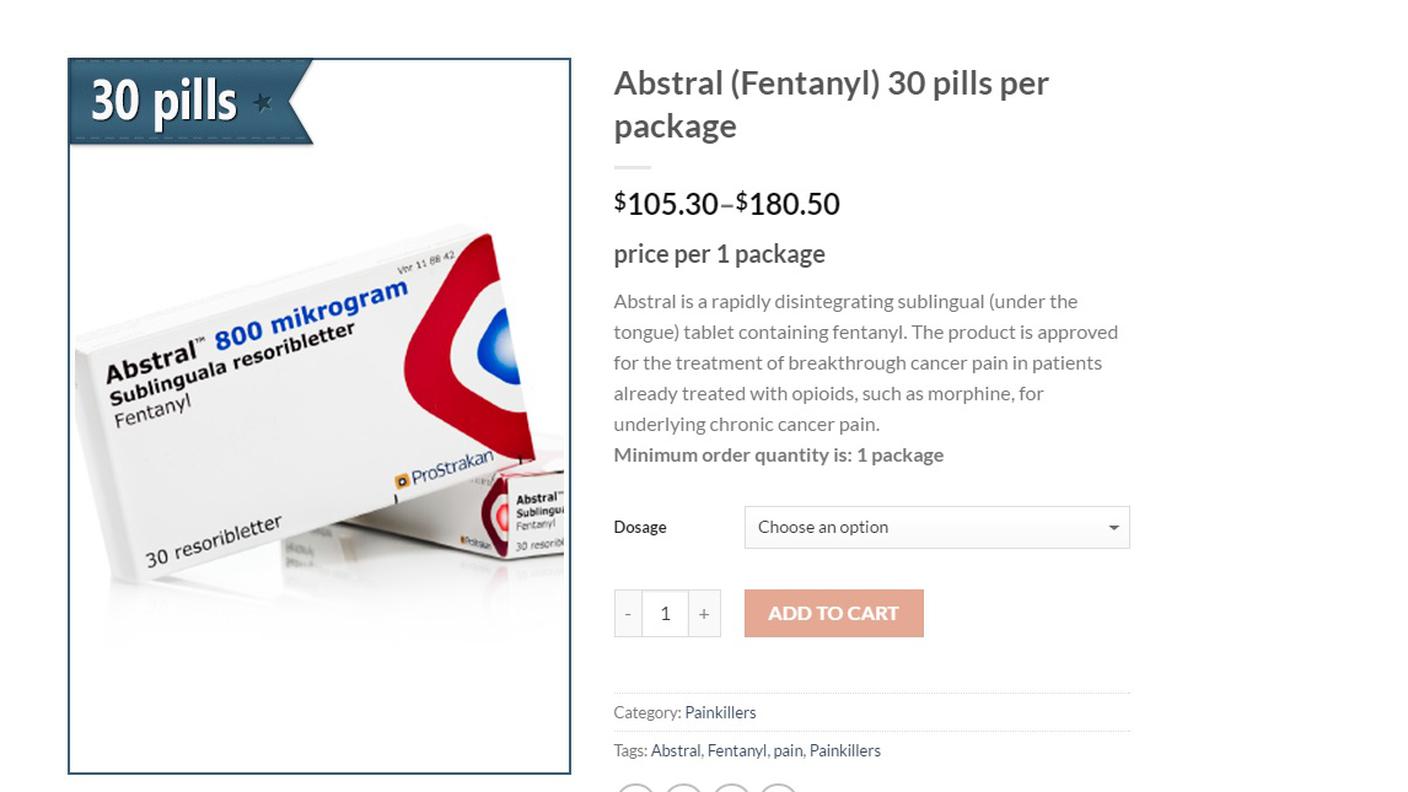
Task: Click the 30 pills ribbon badge
Action: coord(190,102)
